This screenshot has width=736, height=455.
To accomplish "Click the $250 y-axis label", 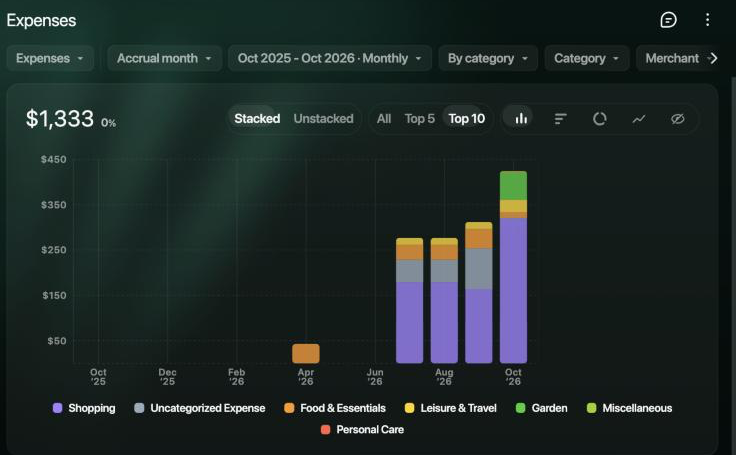I will (54, 250).
